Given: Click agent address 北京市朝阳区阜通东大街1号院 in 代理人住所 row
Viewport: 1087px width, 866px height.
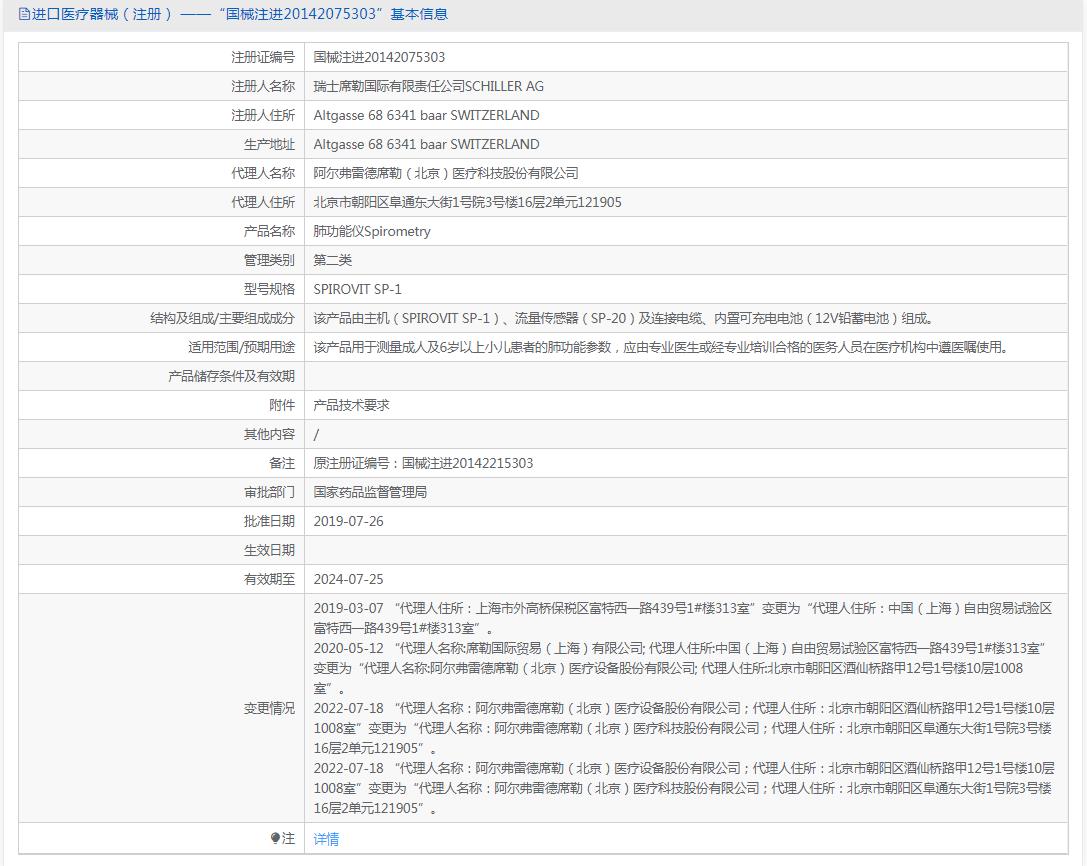Looking at the screenshot, I should 467,202.
